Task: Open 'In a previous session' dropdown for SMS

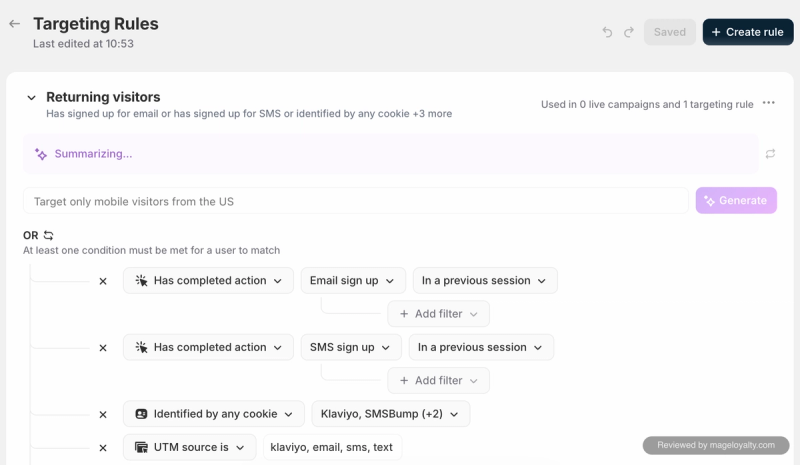Action: coord(481,348)
